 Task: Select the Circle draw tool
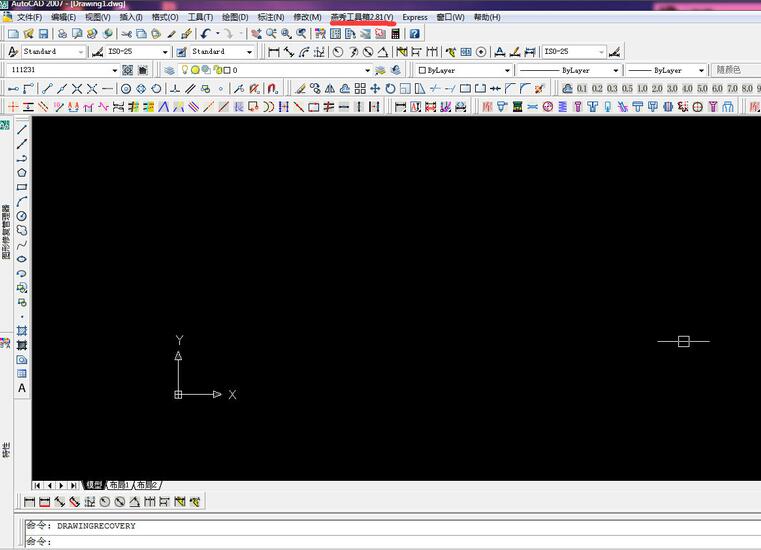point(22,216)
